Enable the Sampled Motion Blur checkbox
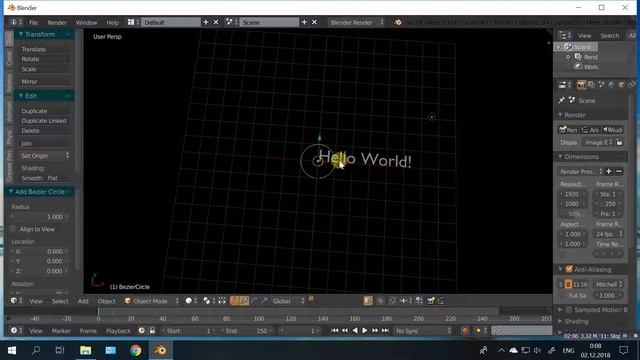 [x=569, y=310]
